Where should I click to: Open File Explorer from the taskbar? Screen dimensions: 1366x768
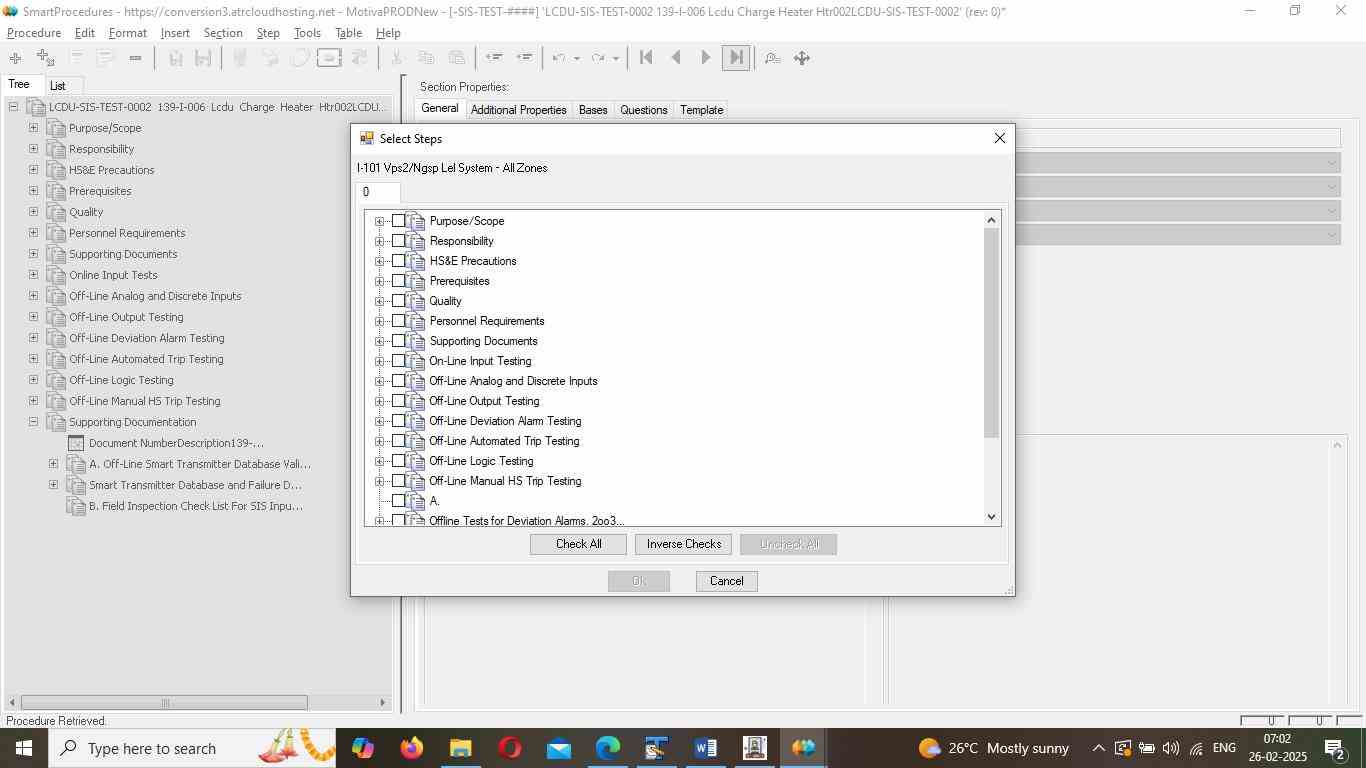click(460, 748)
